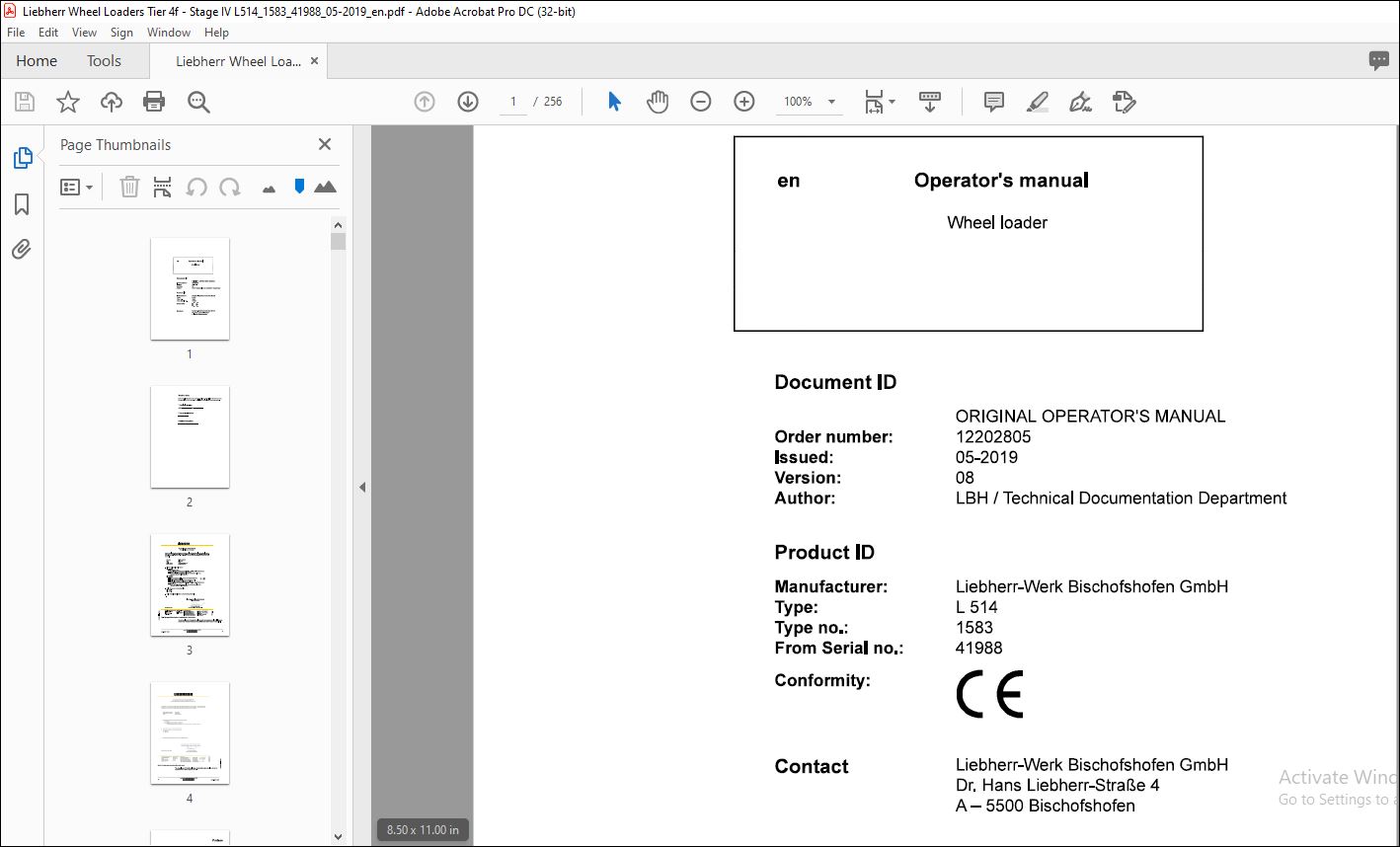Viewport: 1400px width, 847px height.
Task: Bookmark this file with the star icon
Action: pyautogui.click(x=68, y=102)
